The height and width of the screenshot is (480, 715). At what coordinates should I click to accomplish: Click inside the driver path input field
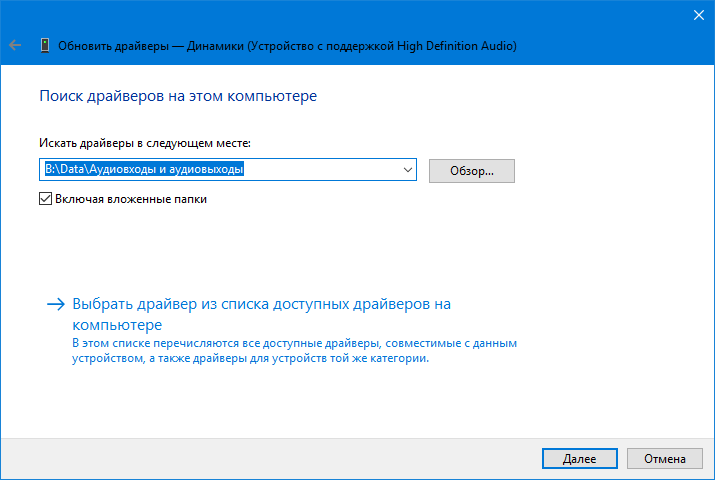[320, 171]
